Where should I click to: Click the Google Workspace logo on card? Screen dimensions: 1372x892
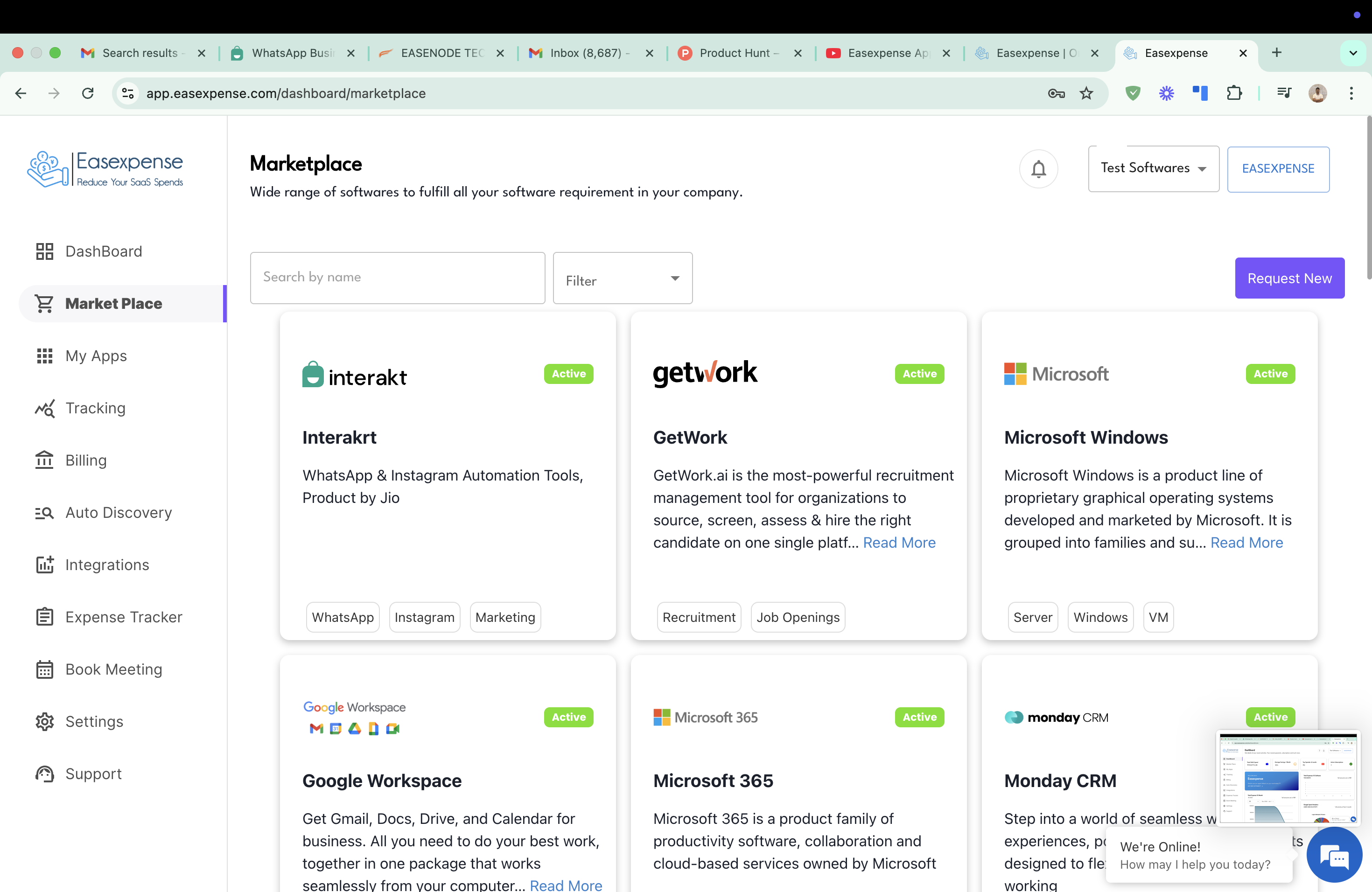[x=354, y=717]
